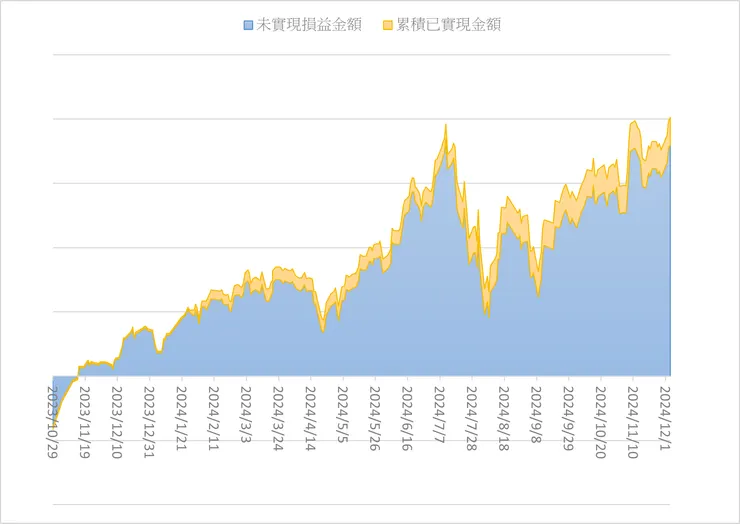Click the 2023/12/10 axis date label

click(117, 423)
